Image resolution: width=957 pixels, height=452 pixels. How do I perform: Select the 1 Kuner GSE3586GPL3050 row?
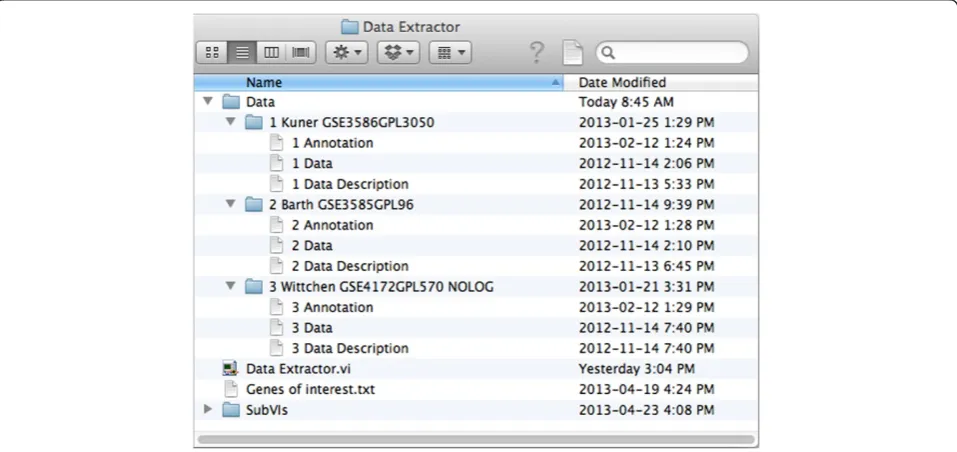coord(476,123)
